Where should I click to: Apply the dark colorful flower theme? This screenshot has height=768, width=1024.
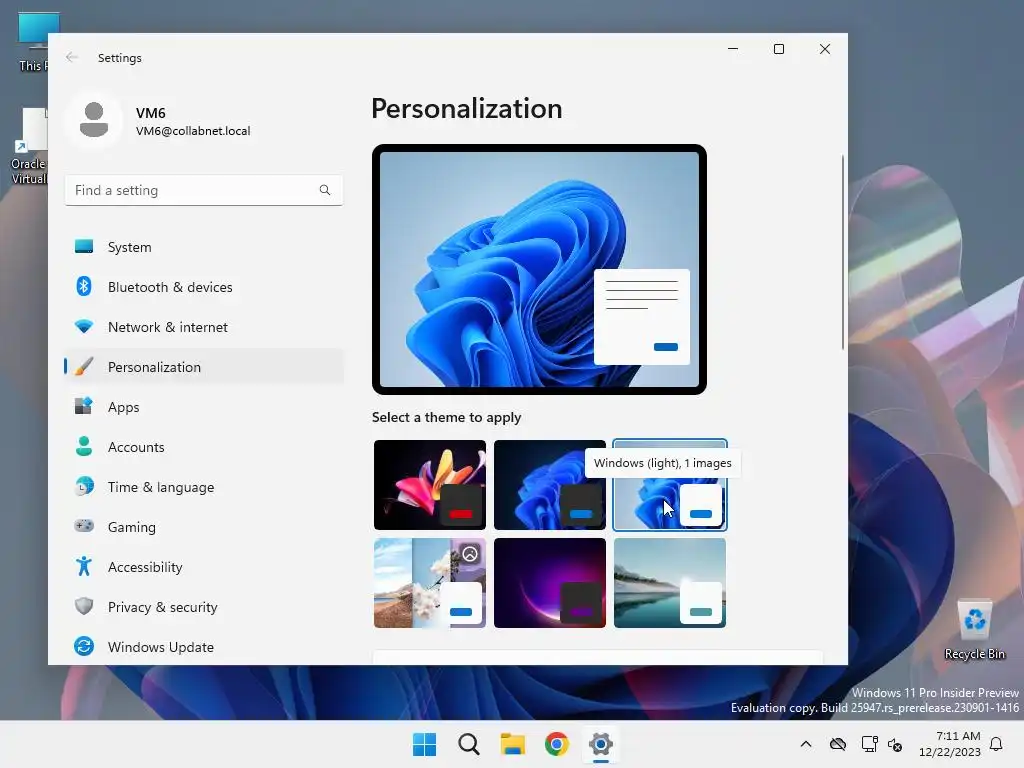tap(430, 485)
